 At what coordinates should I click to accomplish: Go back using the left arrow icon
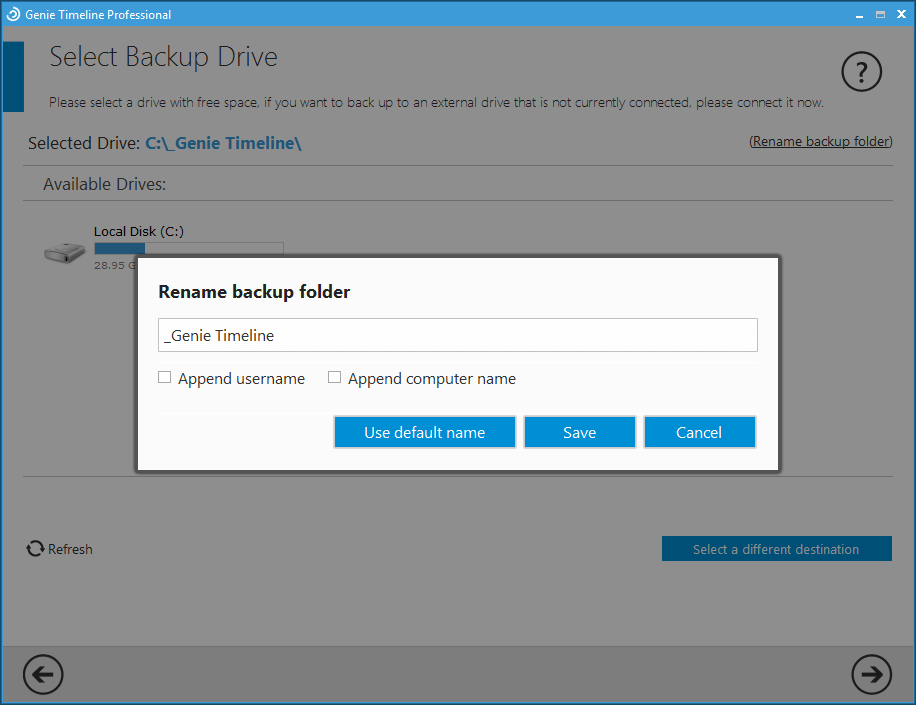pos(43,675)
